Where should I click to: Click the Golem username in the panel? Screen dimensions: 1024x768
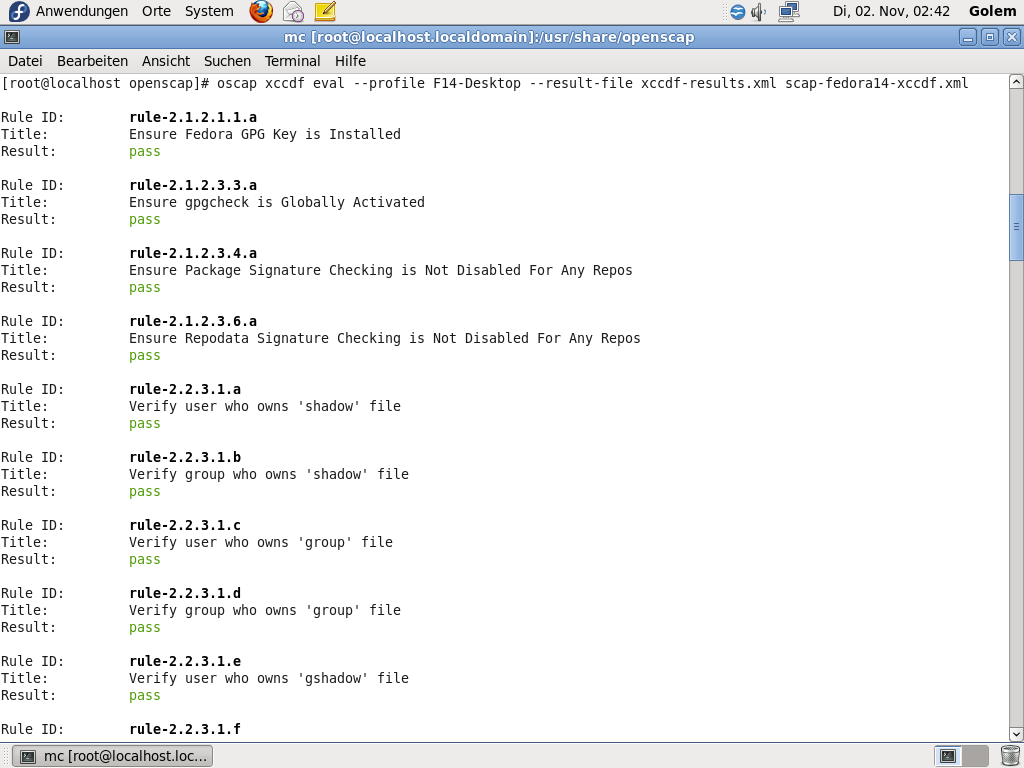(x=992, y=11)
